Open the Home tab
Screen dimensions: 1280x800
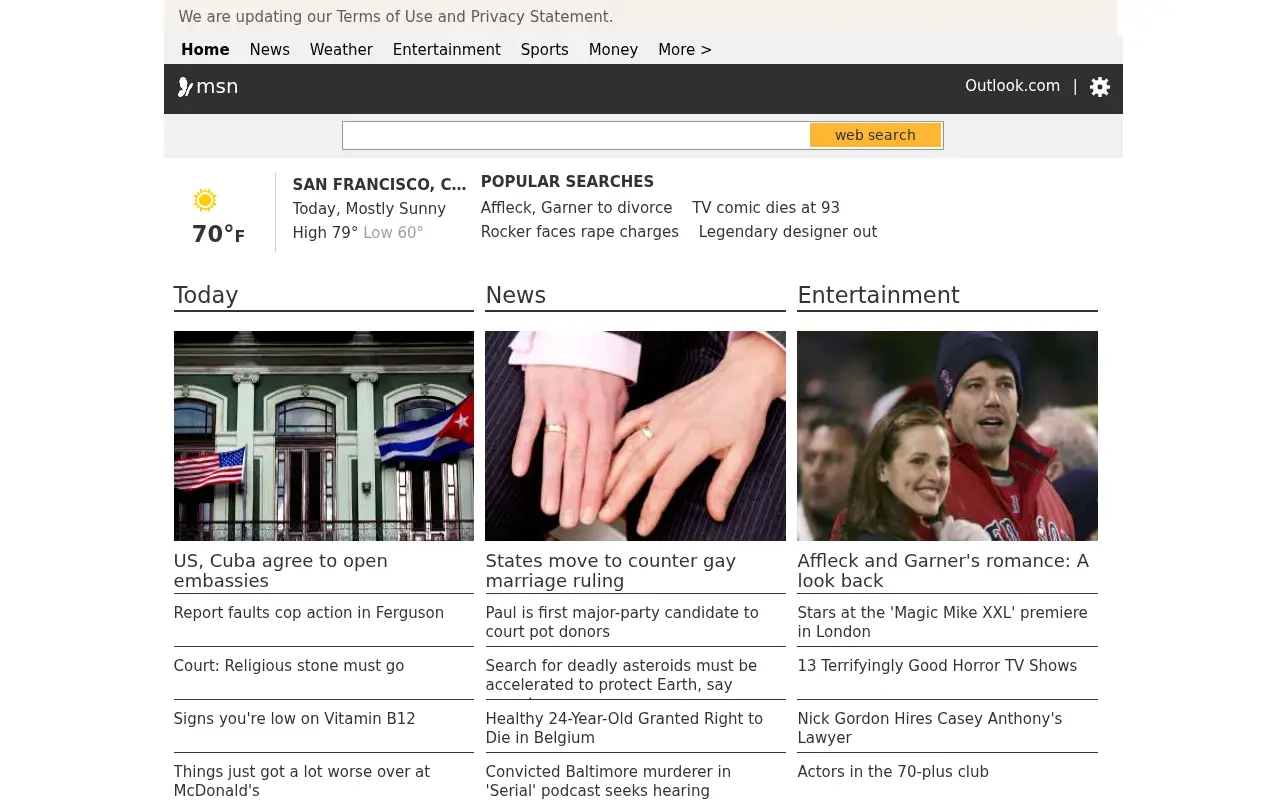[205, 50]
